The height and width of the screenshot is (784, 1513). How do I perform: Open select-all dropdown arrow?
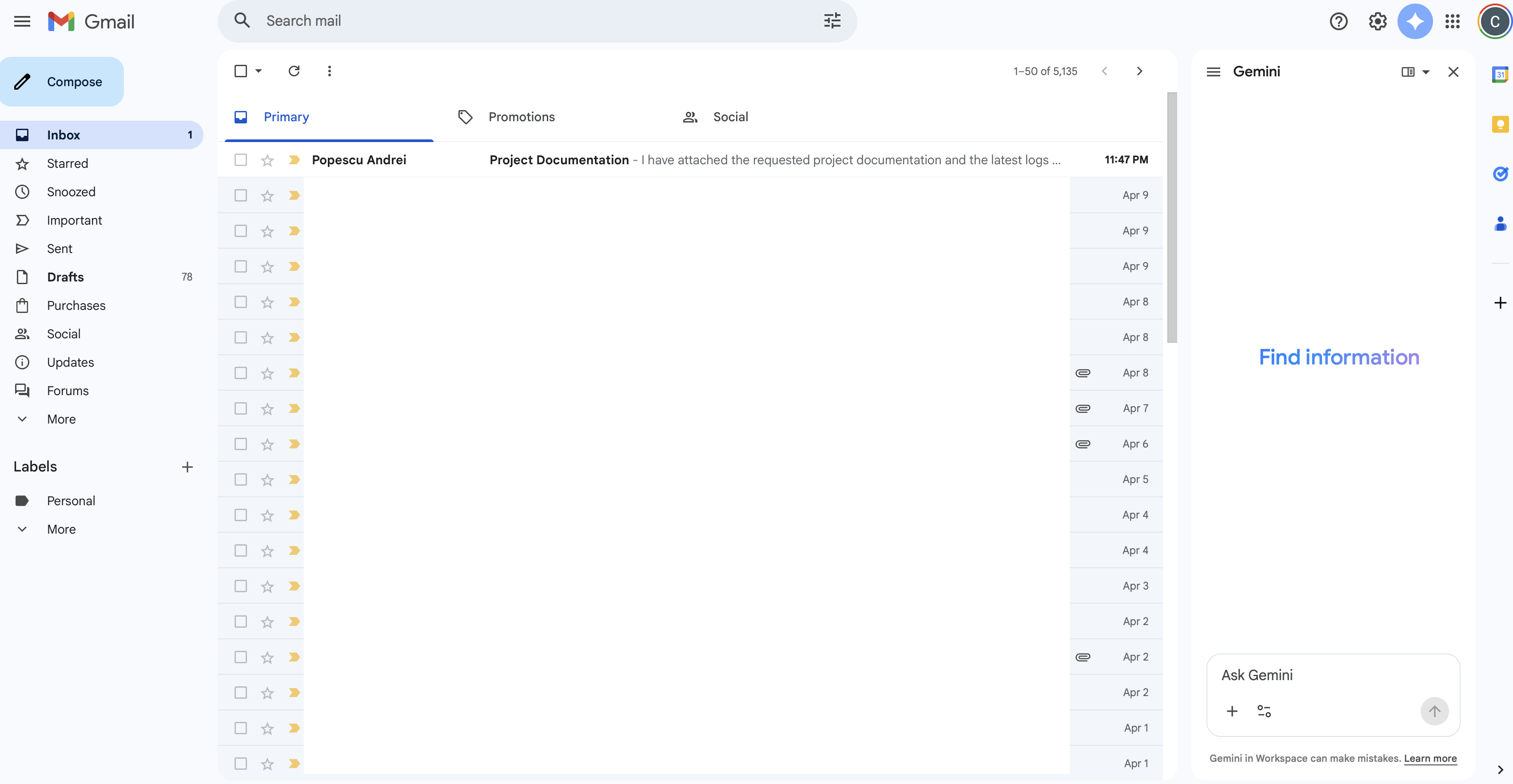[259, 71]
